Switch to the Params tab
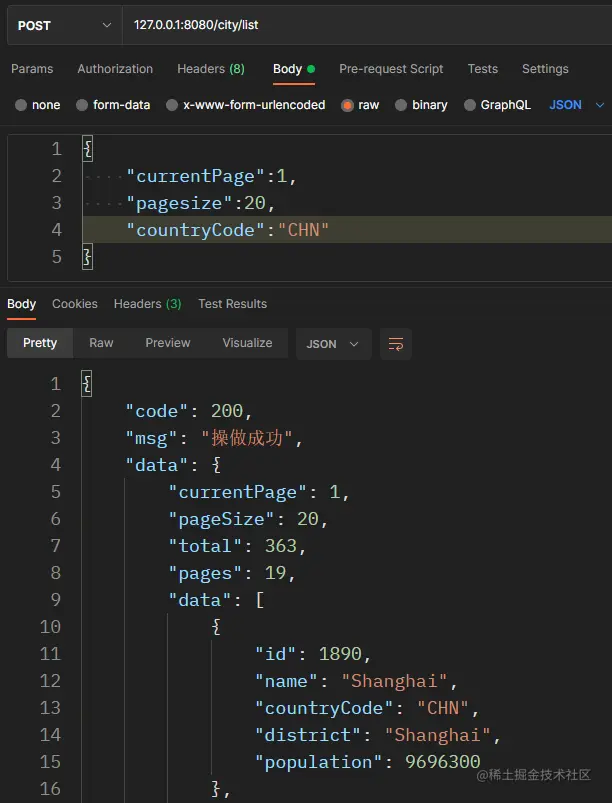 click(x=32, y=69)
